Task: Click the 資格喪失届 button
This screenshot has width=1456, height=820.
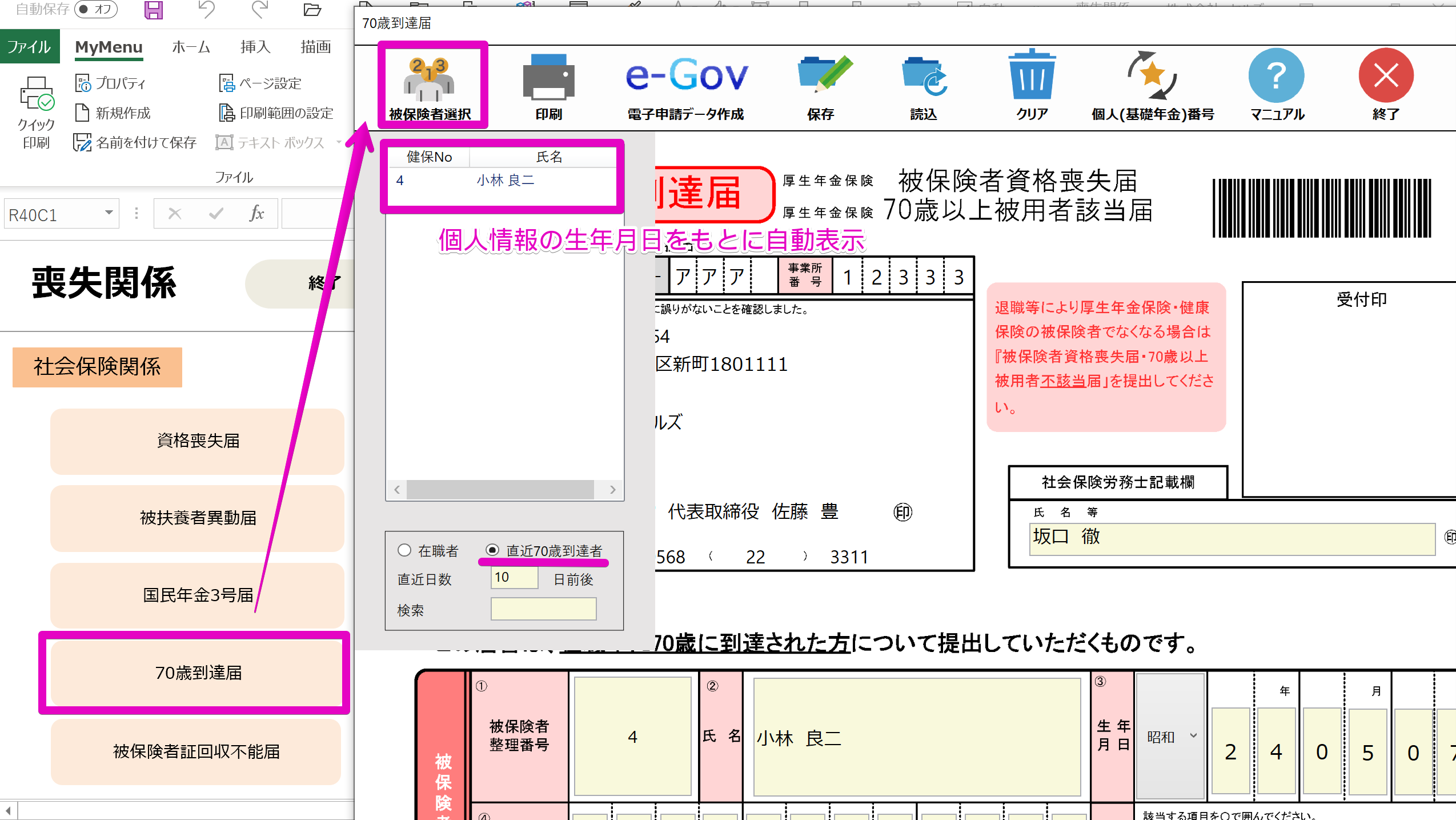Action: pos(197,441)
